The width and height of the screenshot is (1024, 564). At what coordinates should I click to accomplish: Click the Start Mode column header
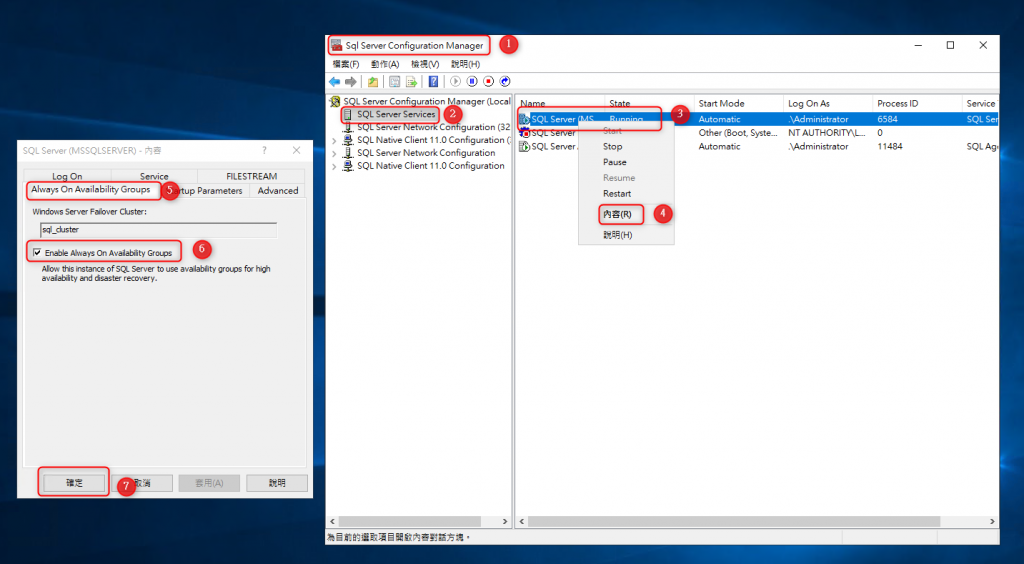pyautogui.click(x=739, y=103)
